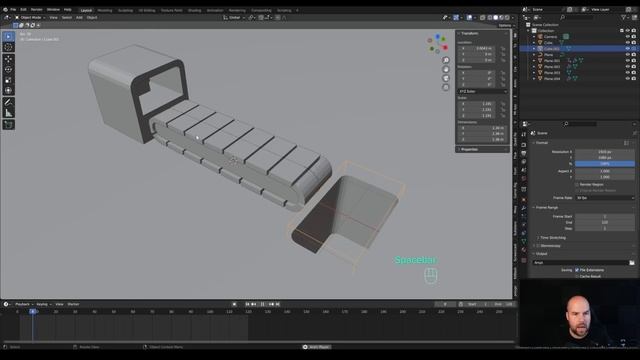This screenshot has height=360, width=640.
Task: Hide Camera in viewport via eye icon
Action: [x=628, y=37]
